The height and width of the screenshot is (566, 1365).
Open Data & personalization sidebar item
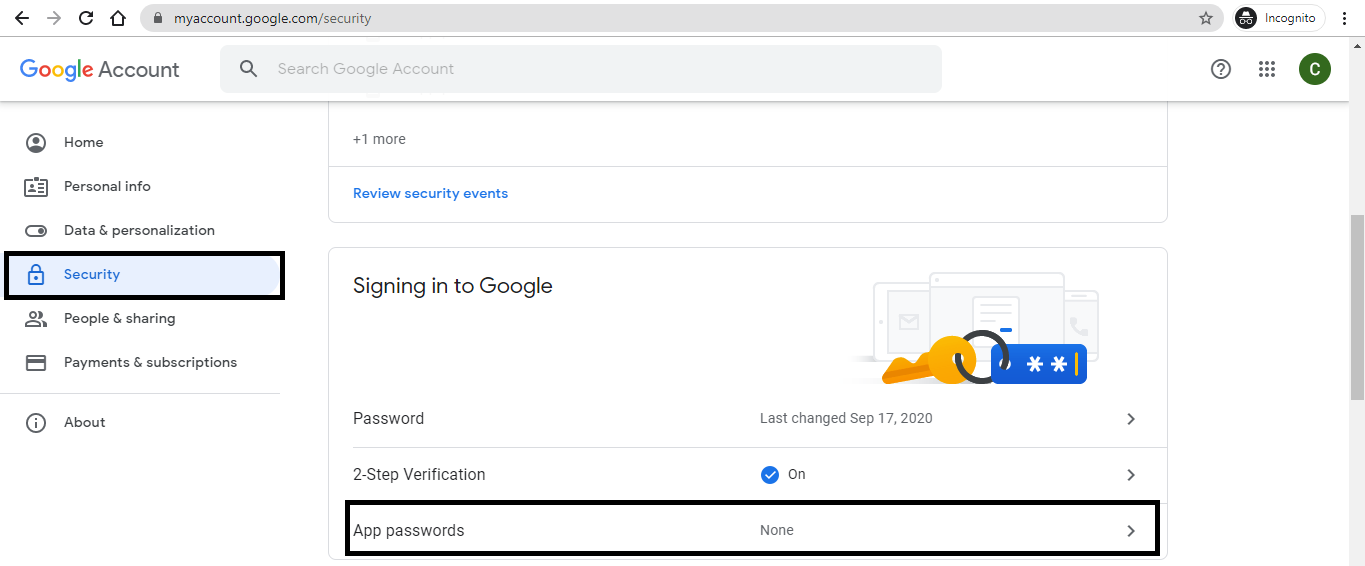pyautogui.click(x=139, y=231)
